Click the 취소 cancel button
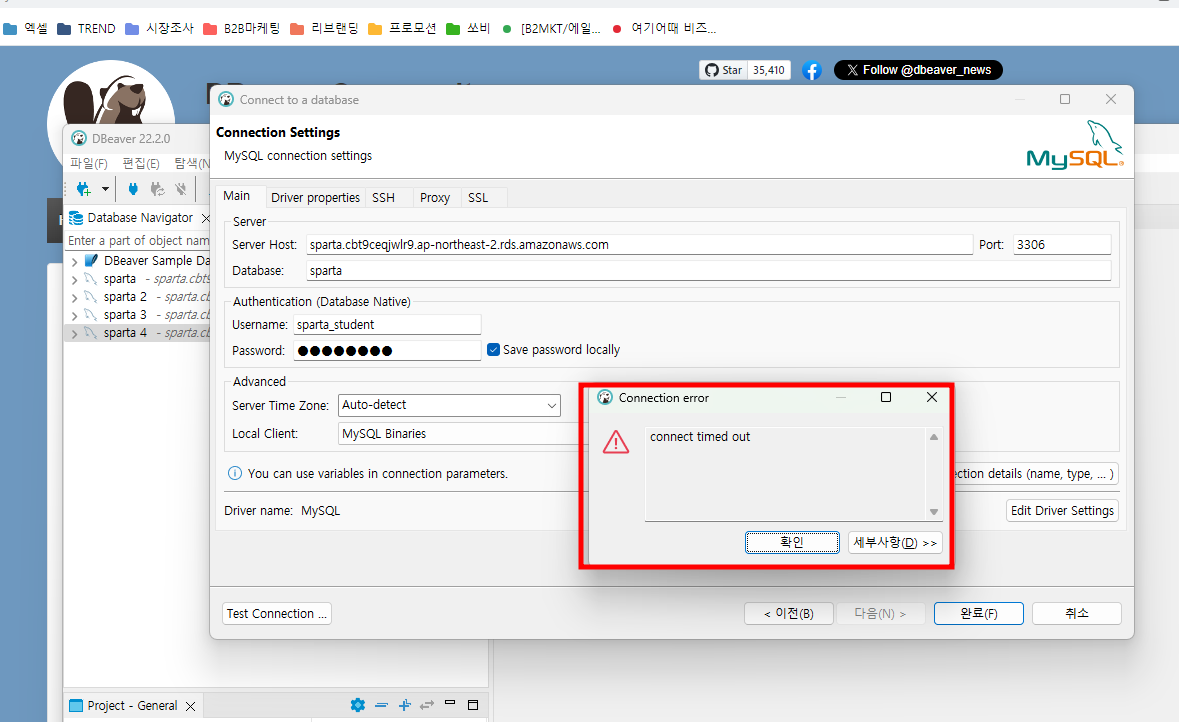 [x=1076, y=614]
